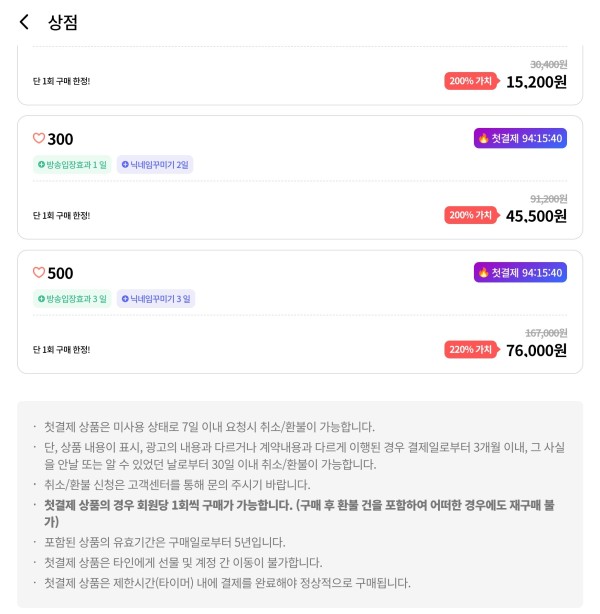Click the 방송입장효과 1일 benefit tag
Screen dimensions: 600x614
click(x=72, y=164)
